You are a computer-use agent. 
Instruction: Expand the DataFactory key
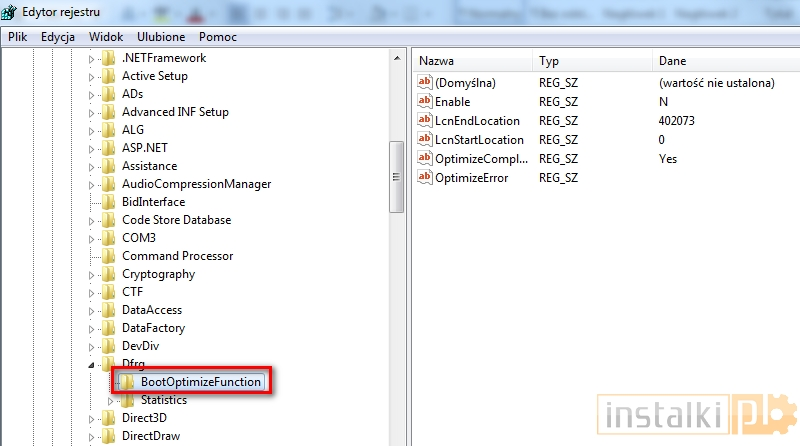91,329
